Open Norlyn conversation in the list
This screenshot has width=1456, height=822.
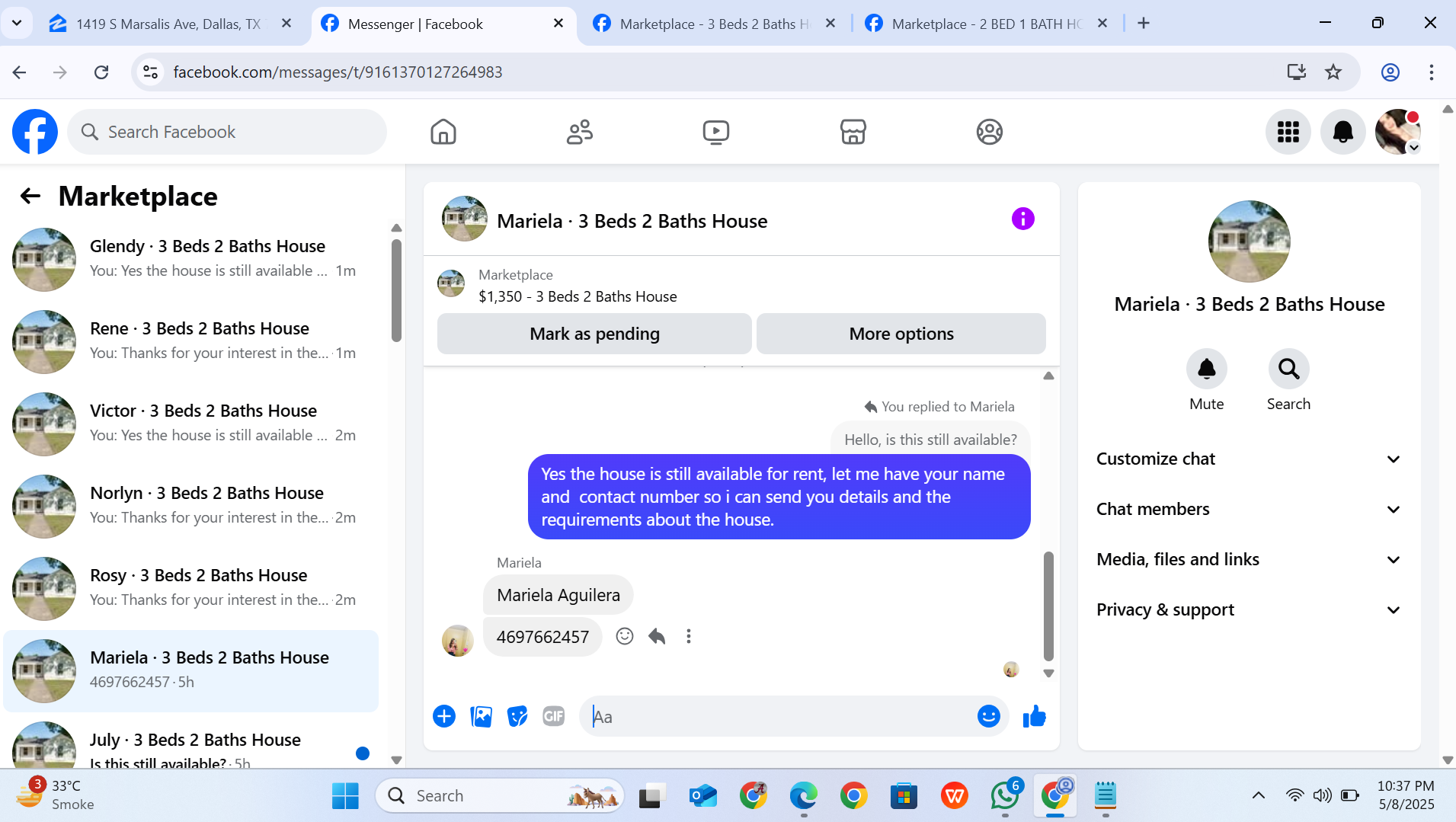coord(190,506)
